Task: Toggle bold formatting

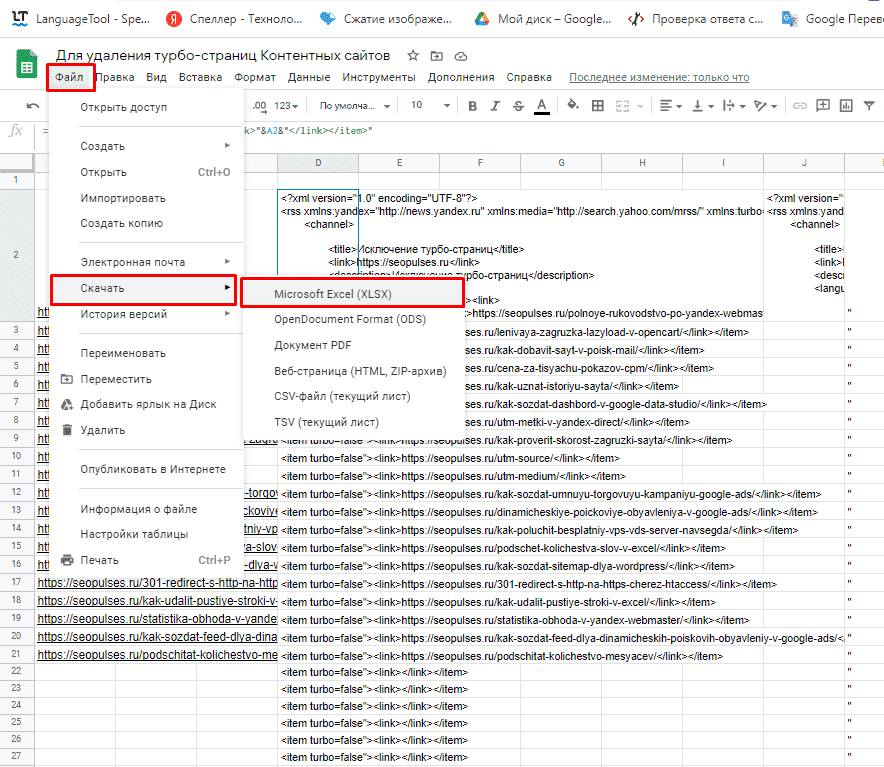Action: (x=472, y=105)
